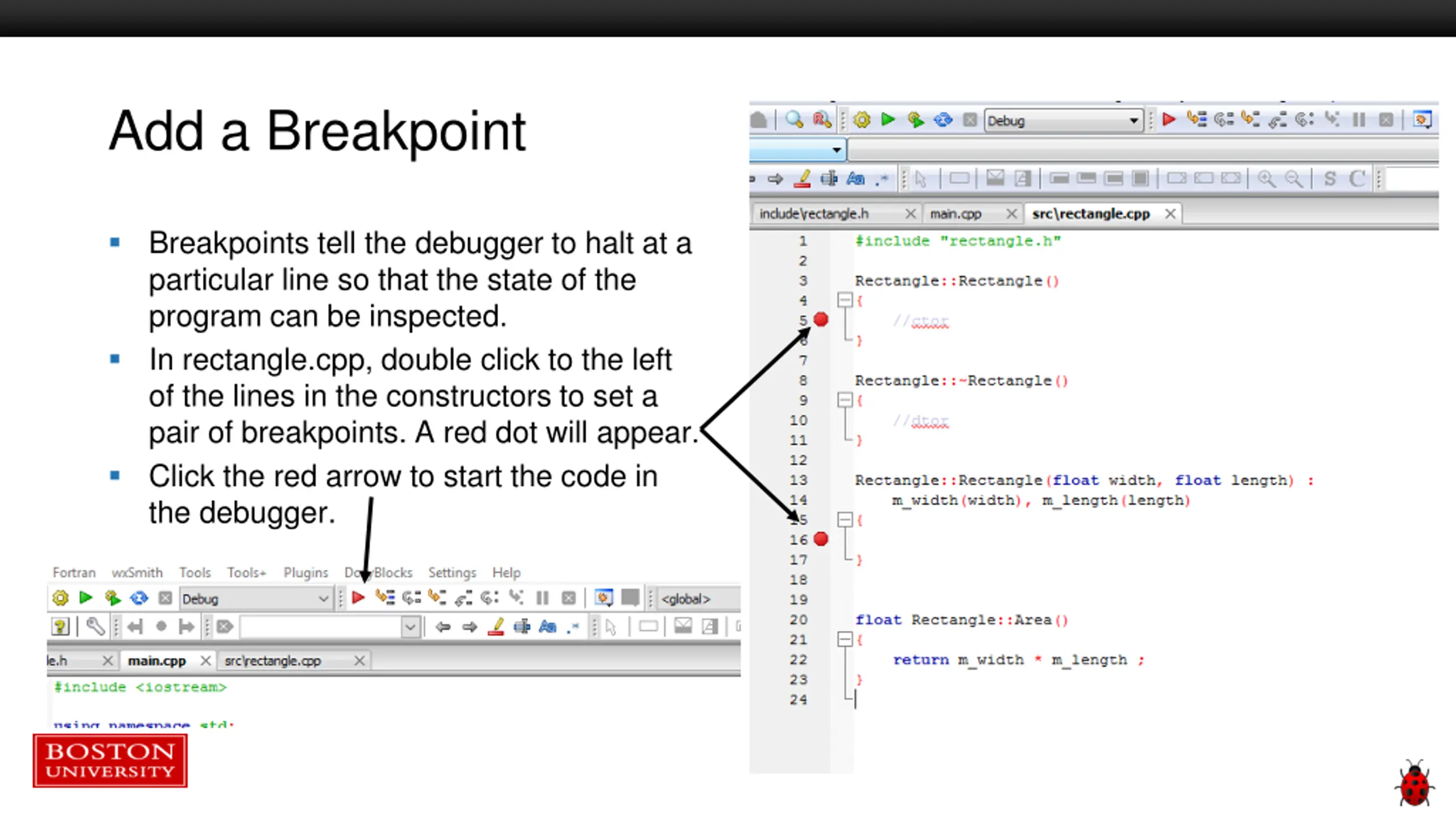Image resolution: width=1456 pixels, height=819 pixels.
Task: Click the search text field in the main.cpp screenshot
Action: 321,627
